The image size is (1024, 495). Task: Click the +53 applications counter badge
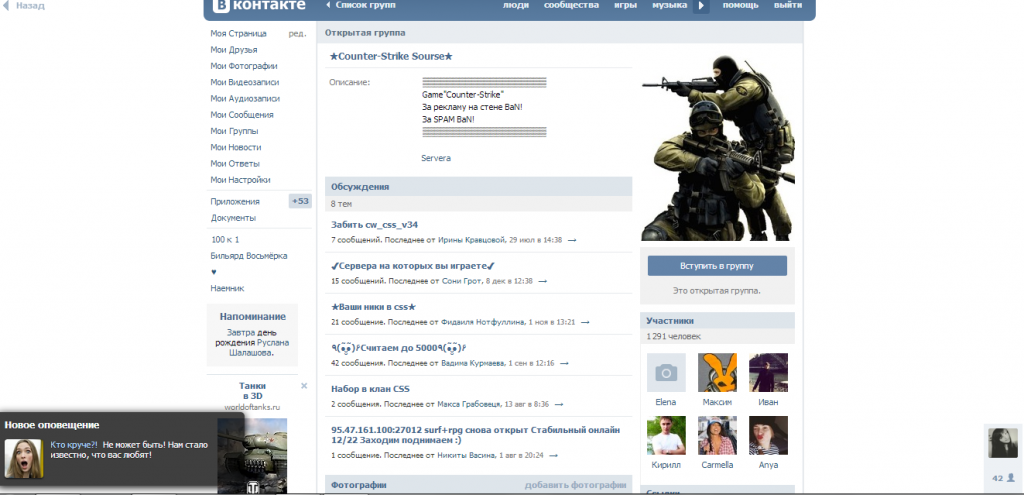[300, 201]
